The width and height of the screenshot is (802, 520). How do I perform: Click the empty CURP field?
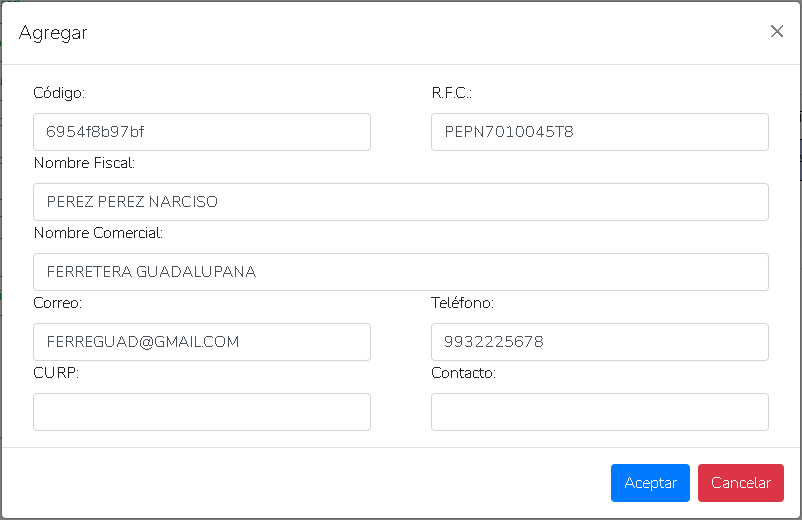tap(201, 412)
